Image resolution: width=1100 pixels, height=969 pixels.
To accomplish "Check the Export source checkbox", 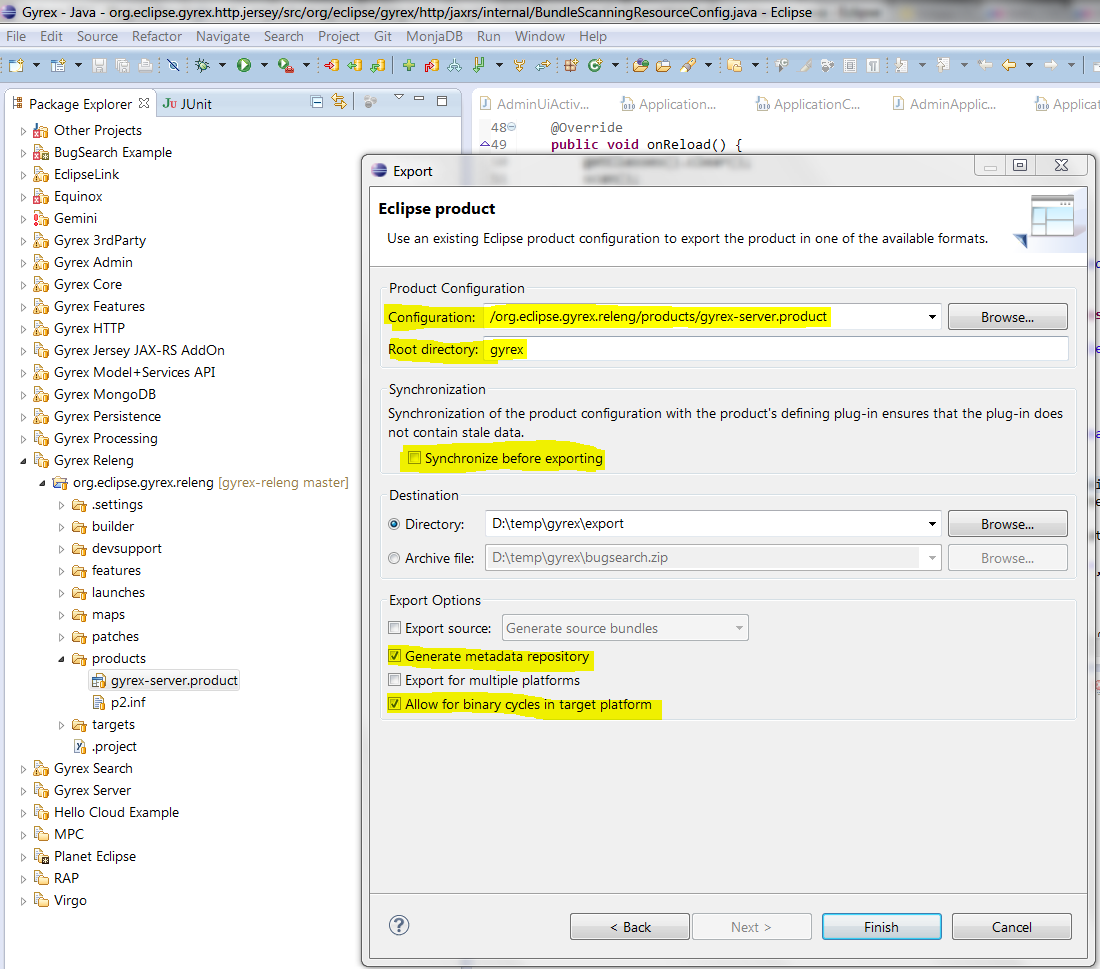I will point(395,628).
